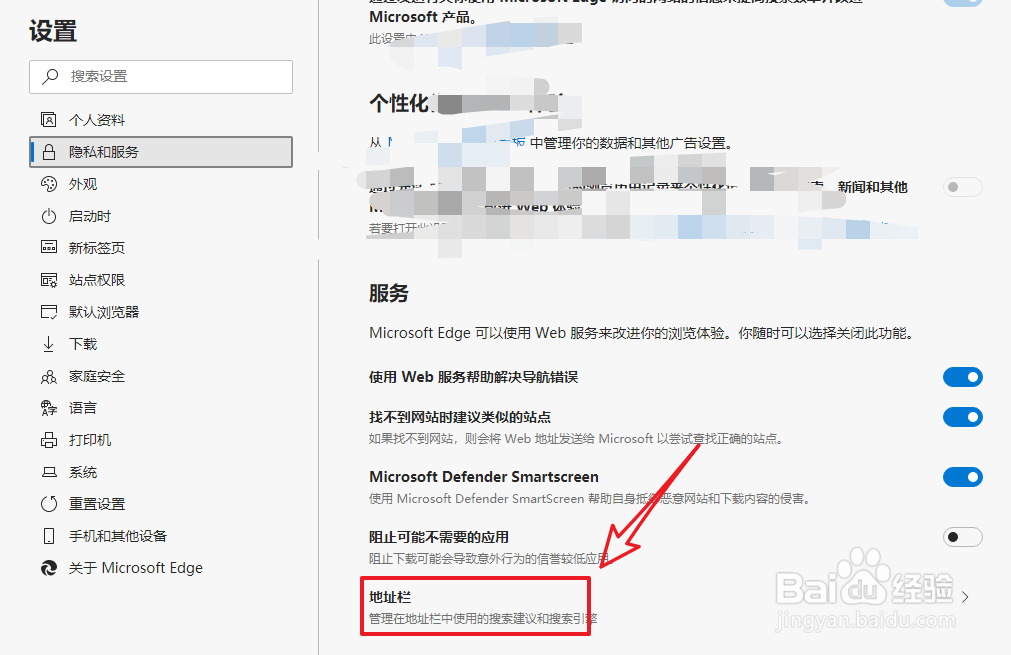Click inside the 搜索设置 search box
This screenshot has width=1011, height=655.
160,77
